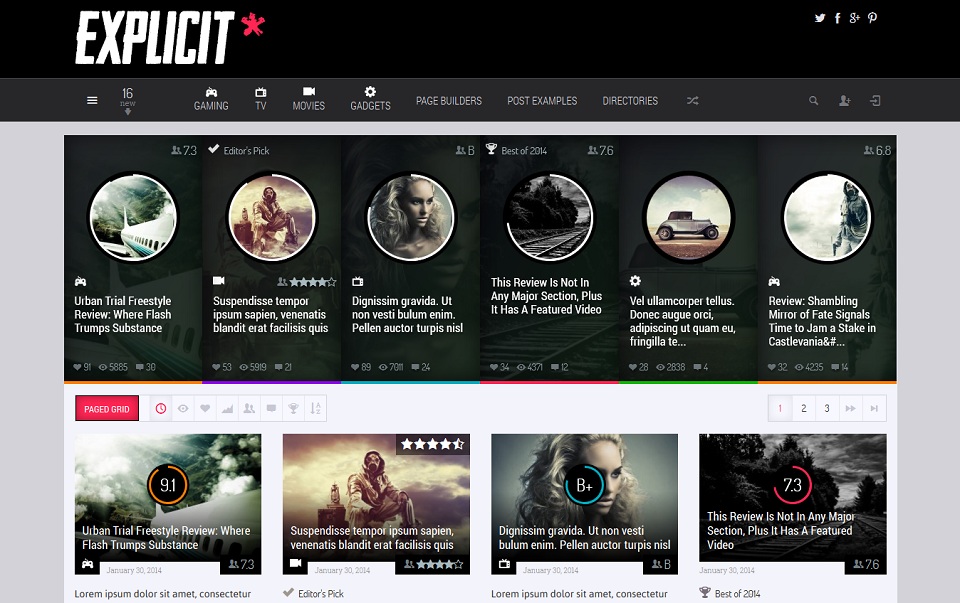Open the Directories menu
This screenshot has width=960, height=603.
coord(630,101)
